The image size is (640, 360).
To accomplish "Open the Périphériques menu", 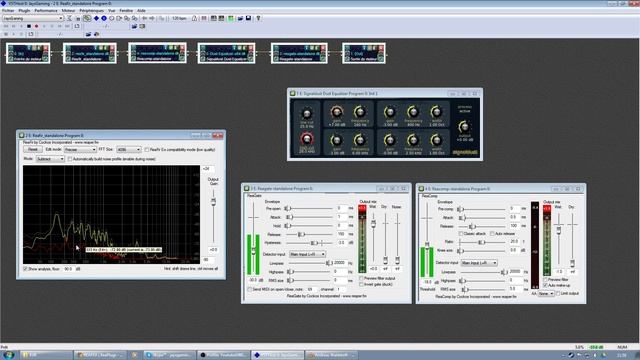I will (x=91, y=11).
